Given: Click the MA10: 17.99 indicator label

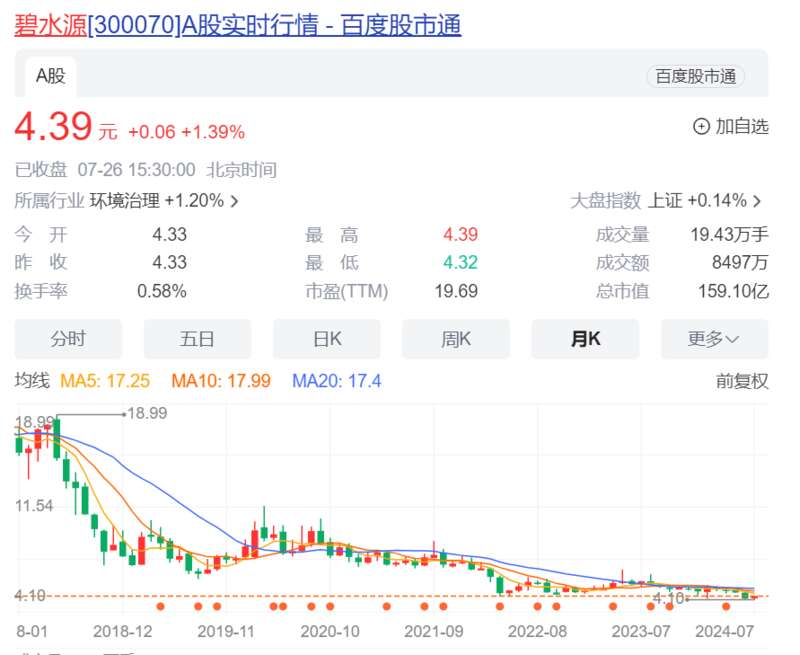Looking at the screenshot, I should [221, 381].
